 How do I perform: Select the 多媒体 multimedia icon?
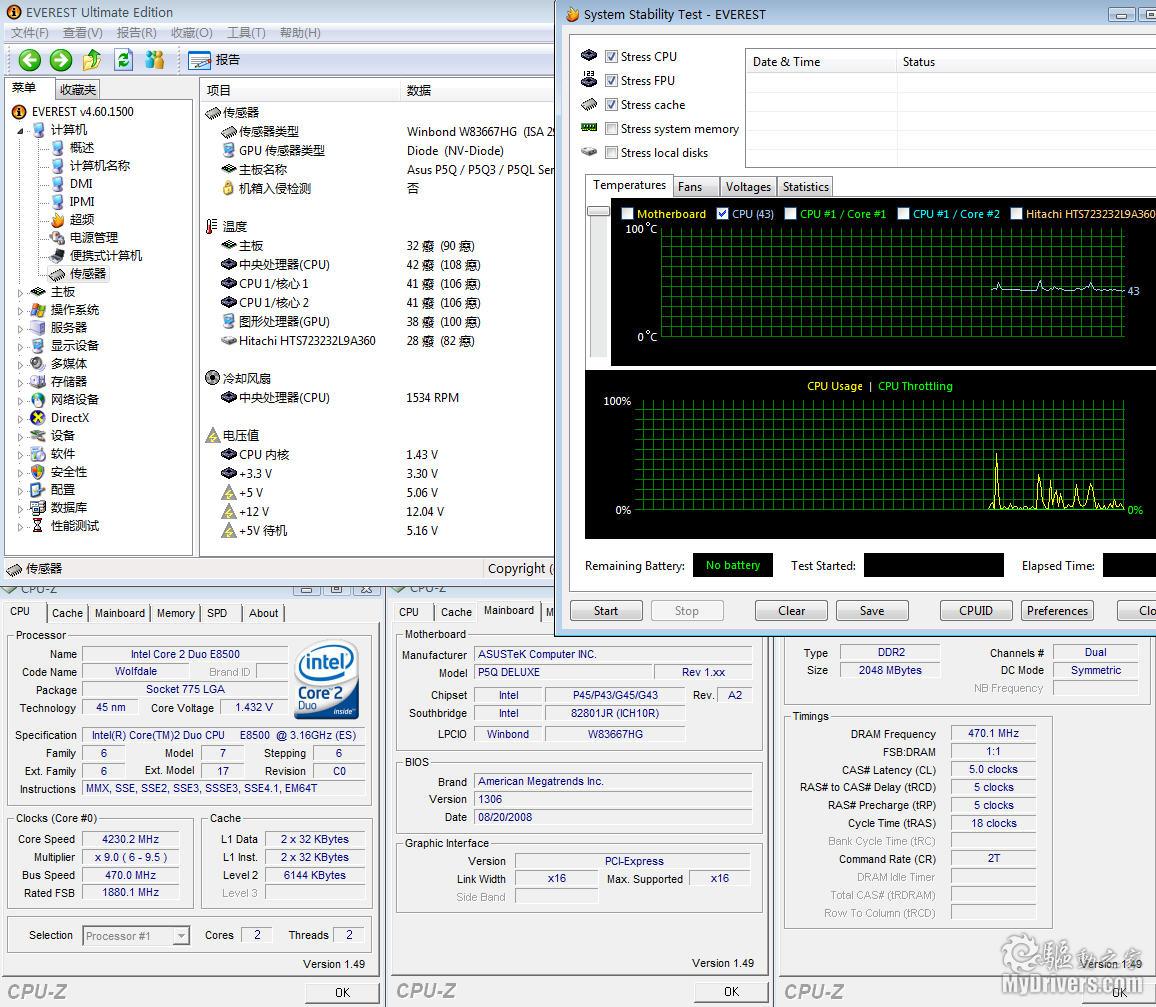[x=38, y=363]
